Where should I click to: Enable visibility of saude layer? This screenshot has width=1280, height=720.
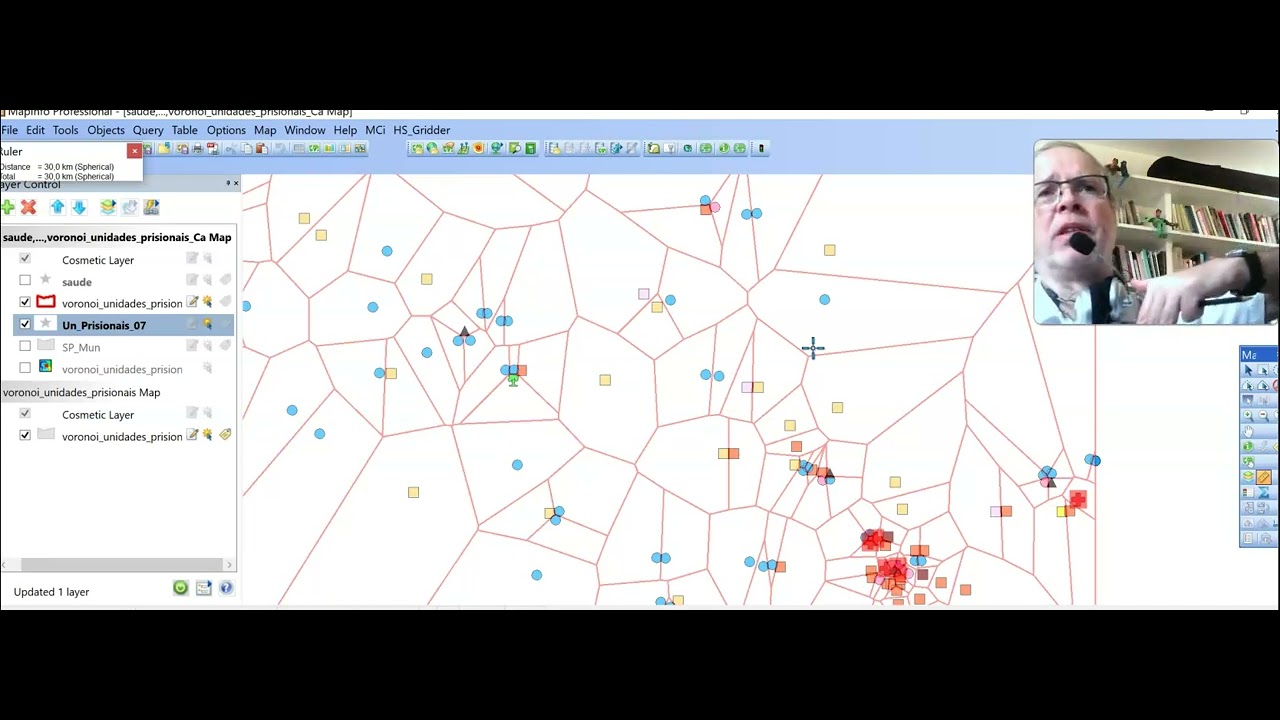pyautogui.click(x=25, y=281)
